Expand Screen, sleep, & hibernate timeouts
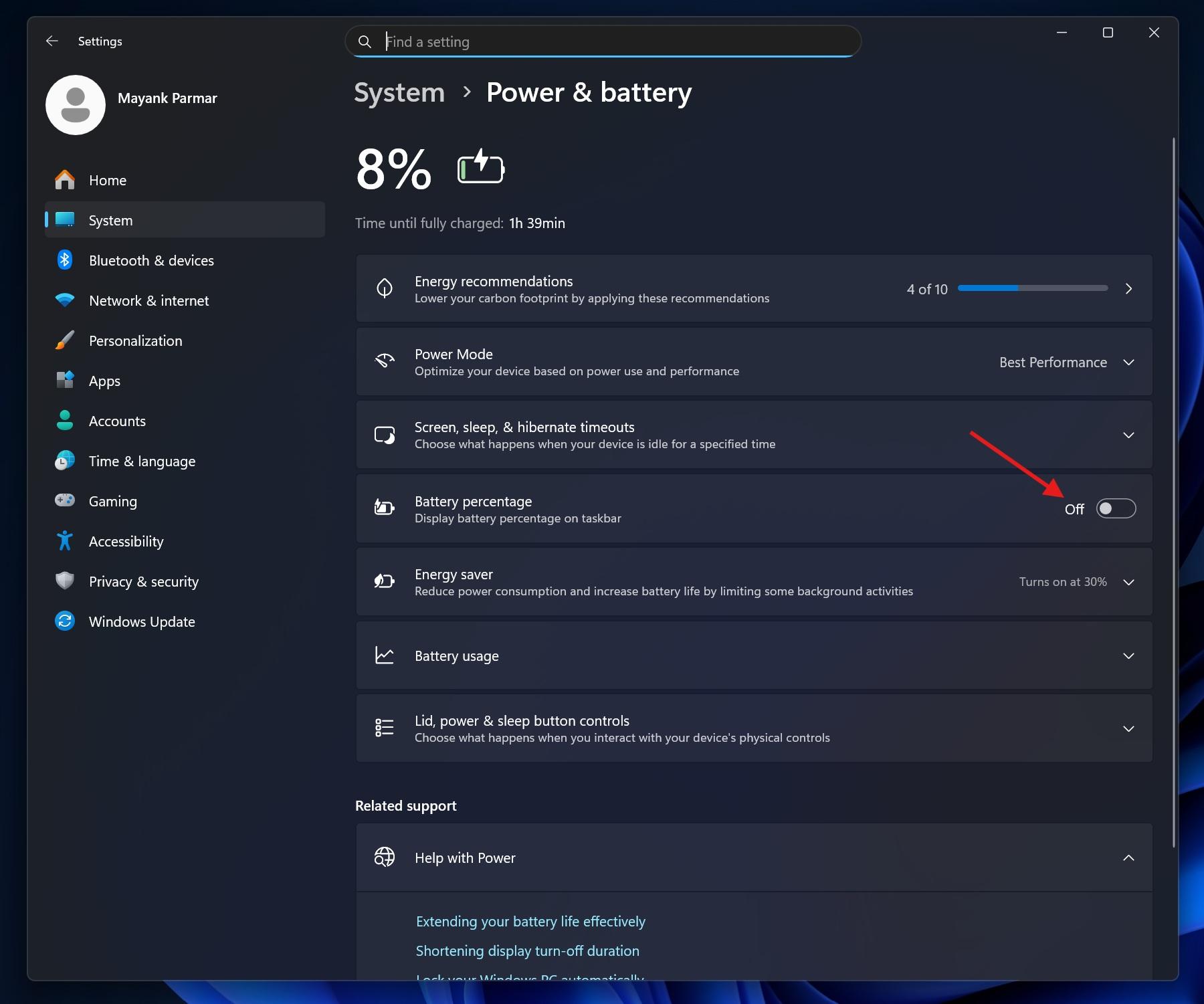Image resolution: width=1204 pixels, height=1004 pixels. click(1129, 435)
